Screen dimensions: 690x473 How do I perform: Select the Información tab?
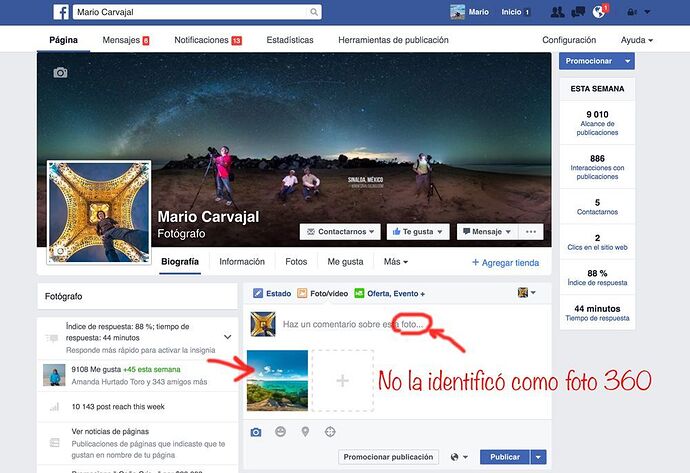(x=242, y=261)
